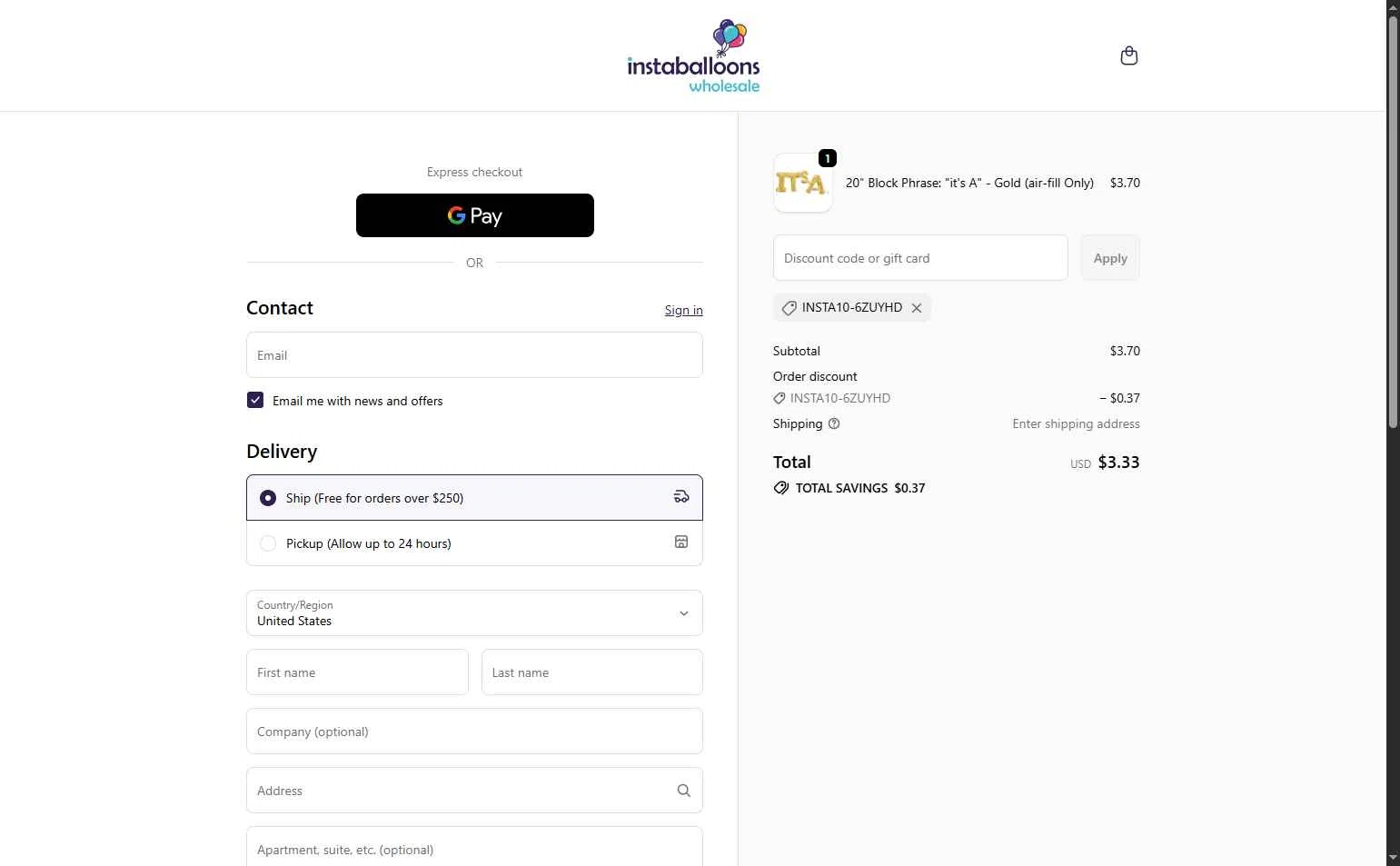1400x866 pixels.
Task: Click the tag icon in the discount chip
Action: (x=789, y=308)
